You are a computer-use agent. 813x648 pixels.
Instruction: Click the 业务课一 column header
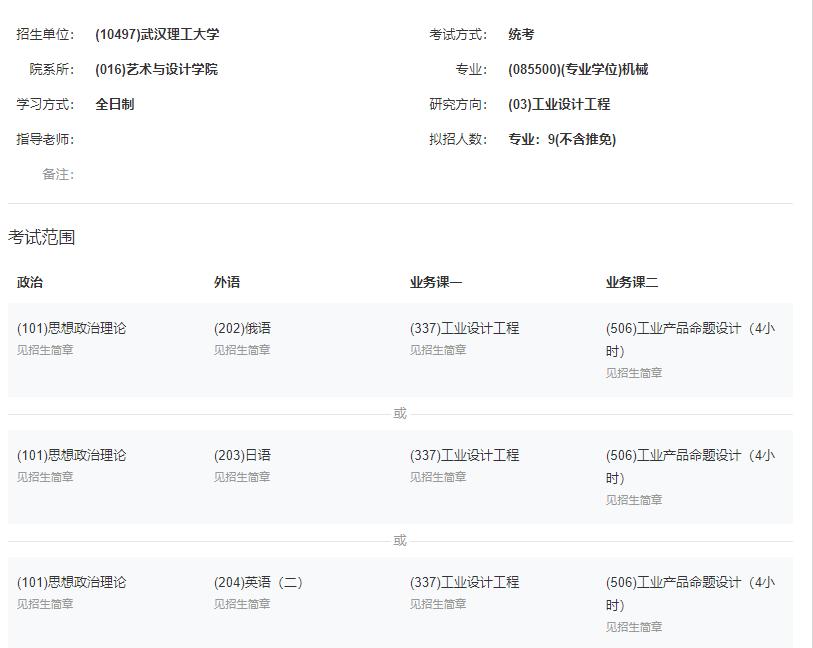[x=436, y=282]
